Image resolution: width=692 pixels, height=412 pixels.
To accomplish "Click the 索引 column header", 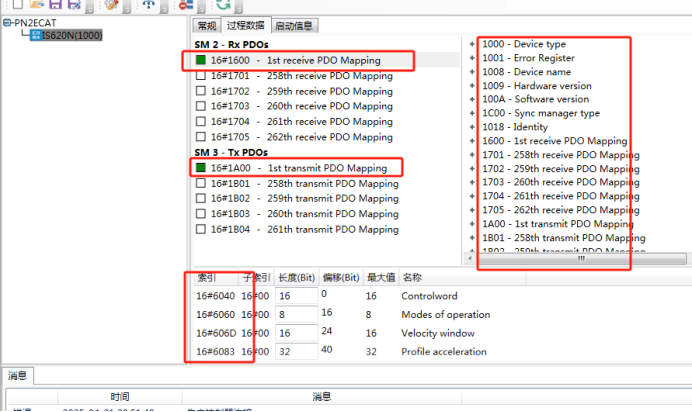I will pyautogui.click(x=205, y=276).
